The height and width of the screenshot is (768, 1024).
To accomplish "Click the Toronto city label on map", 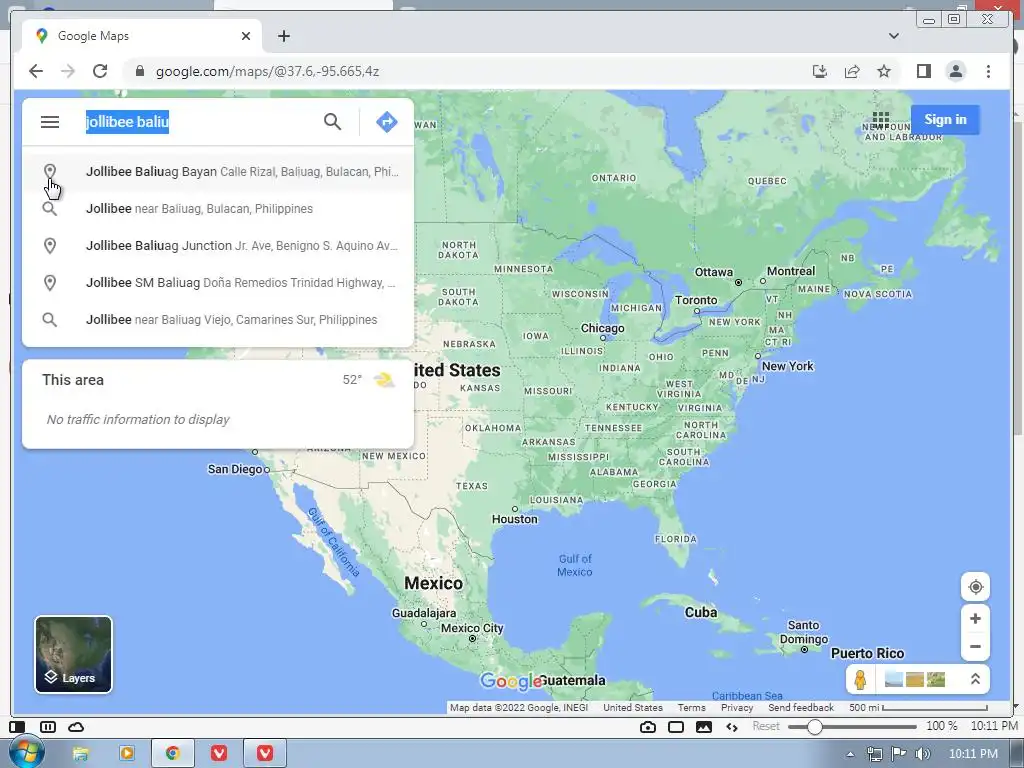I will click(x=696, y=300).
